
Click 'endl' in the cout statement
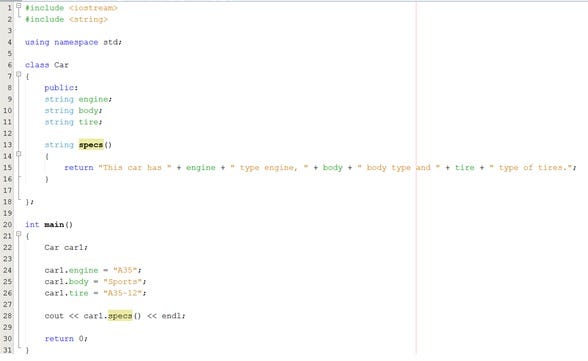(171, 316)
